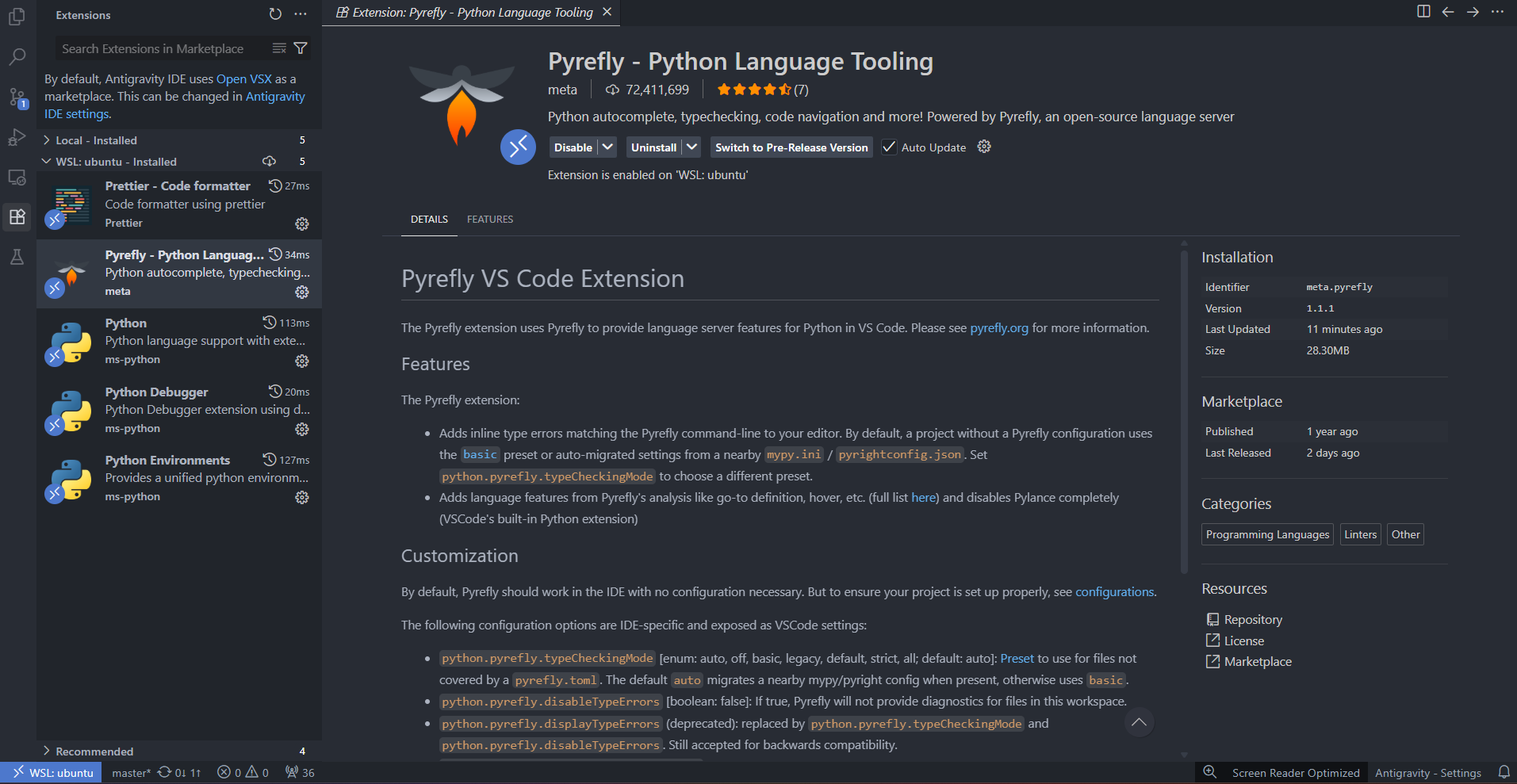The width and height of the screenshot is (1517, 784).
Task: Open the configurations link
Action: point(1114,592)
